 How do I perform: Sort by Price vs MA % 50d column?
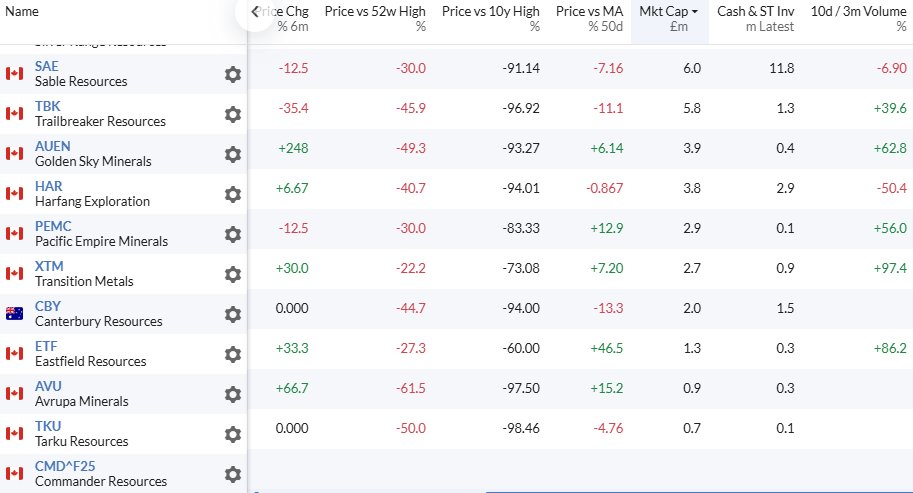[x=589, y=19]
